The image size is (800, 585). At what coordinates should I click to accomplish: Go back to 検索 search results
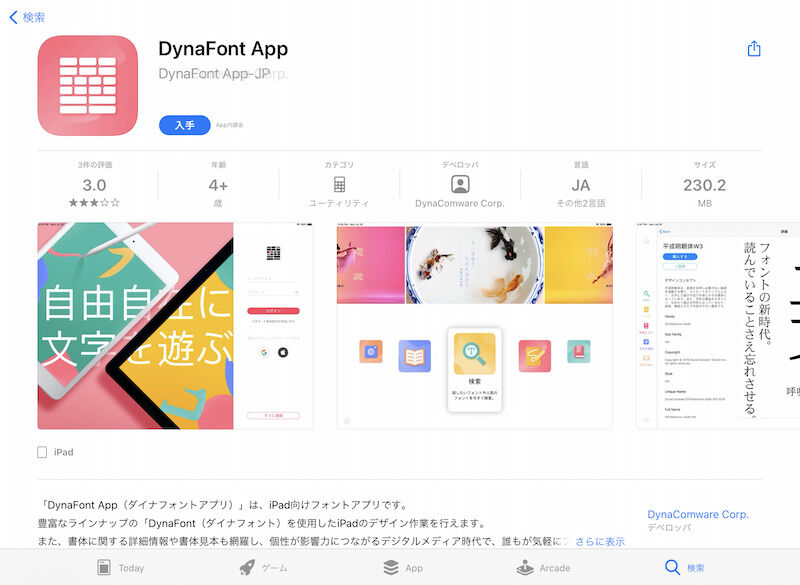pos(27,17)
